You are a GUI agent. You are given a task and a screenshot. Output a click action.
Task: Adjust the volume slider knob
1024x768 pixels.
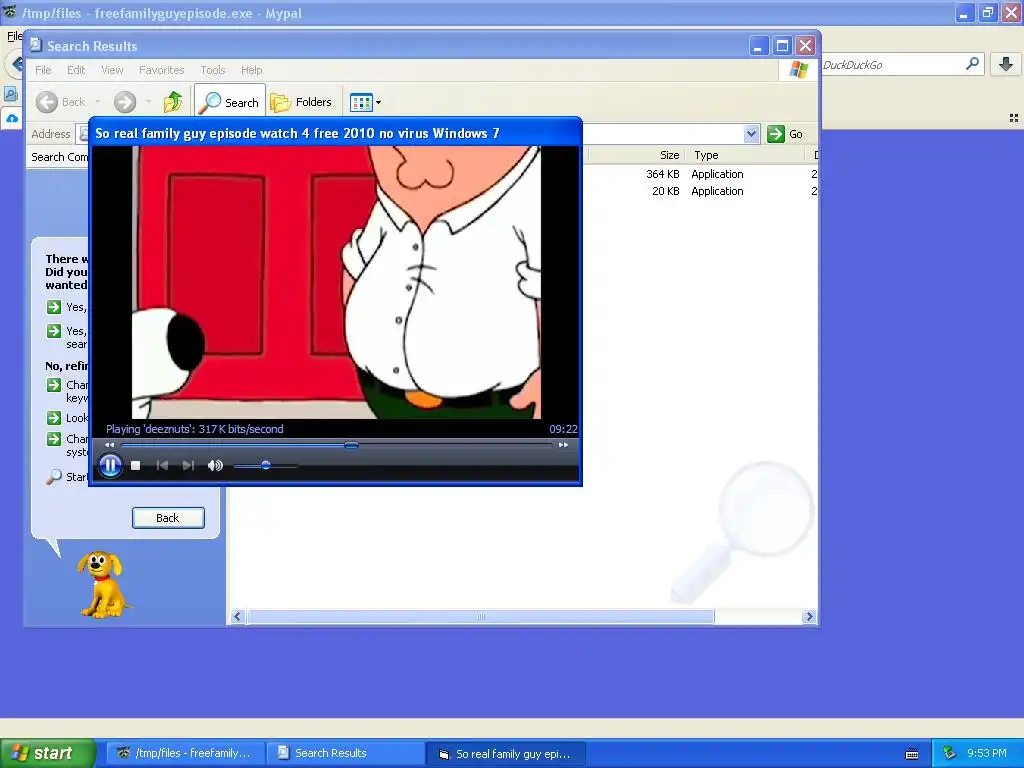(x=266, y=466)
